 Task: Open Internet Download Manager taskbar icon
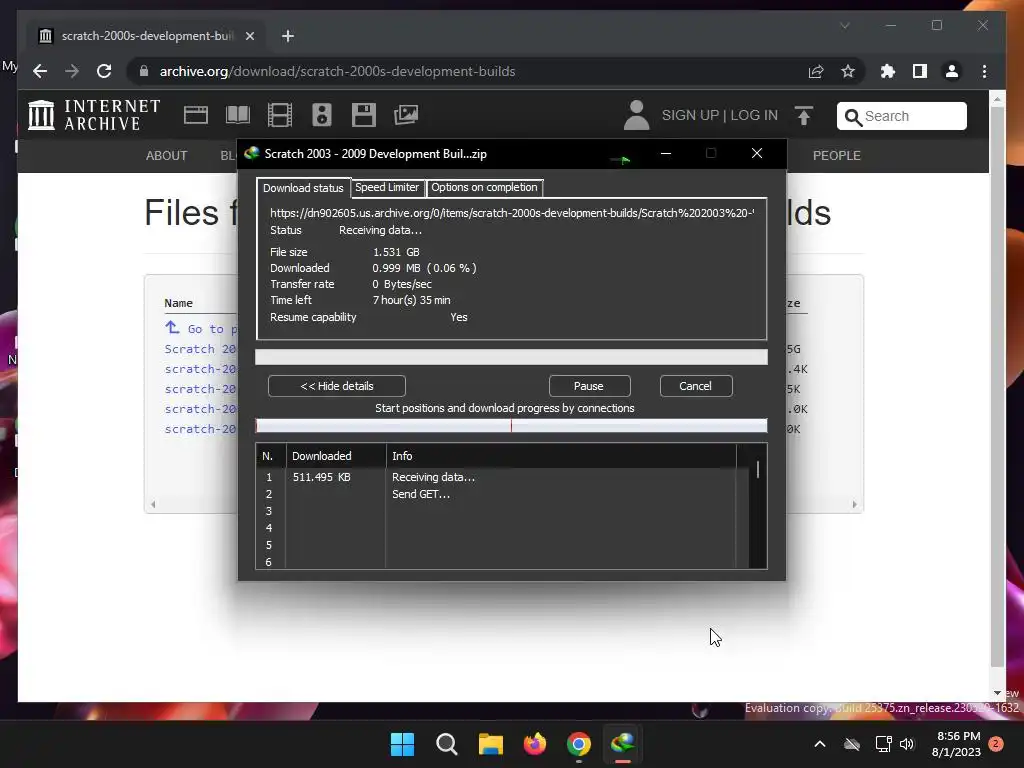click(x=623, y=744)
